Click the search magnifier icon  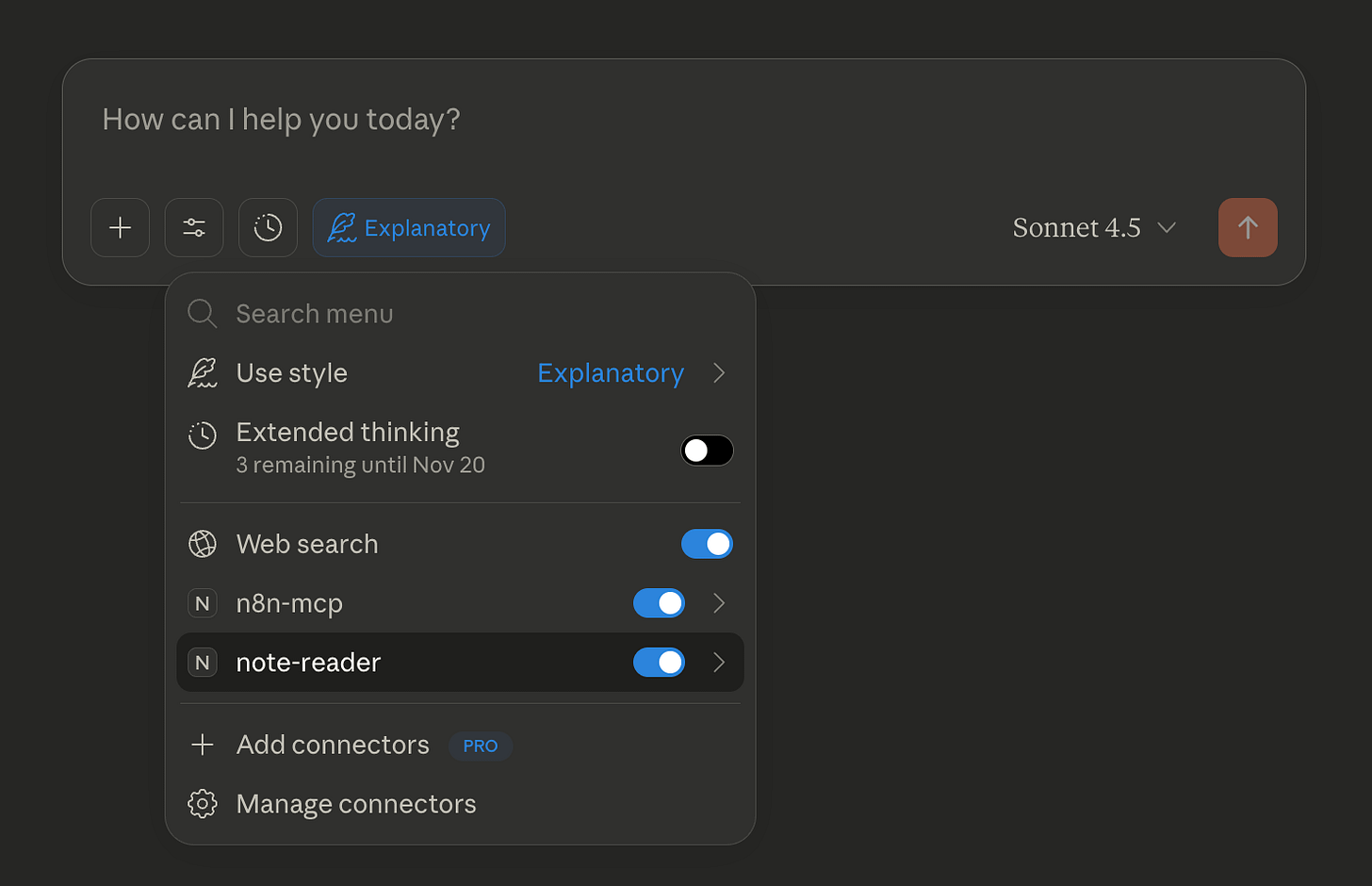202,313
